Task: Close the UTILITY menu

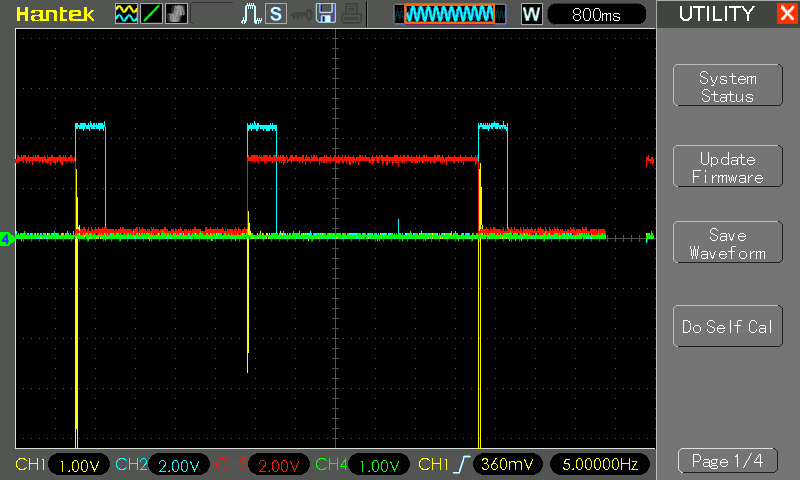Action: (786, 14)
